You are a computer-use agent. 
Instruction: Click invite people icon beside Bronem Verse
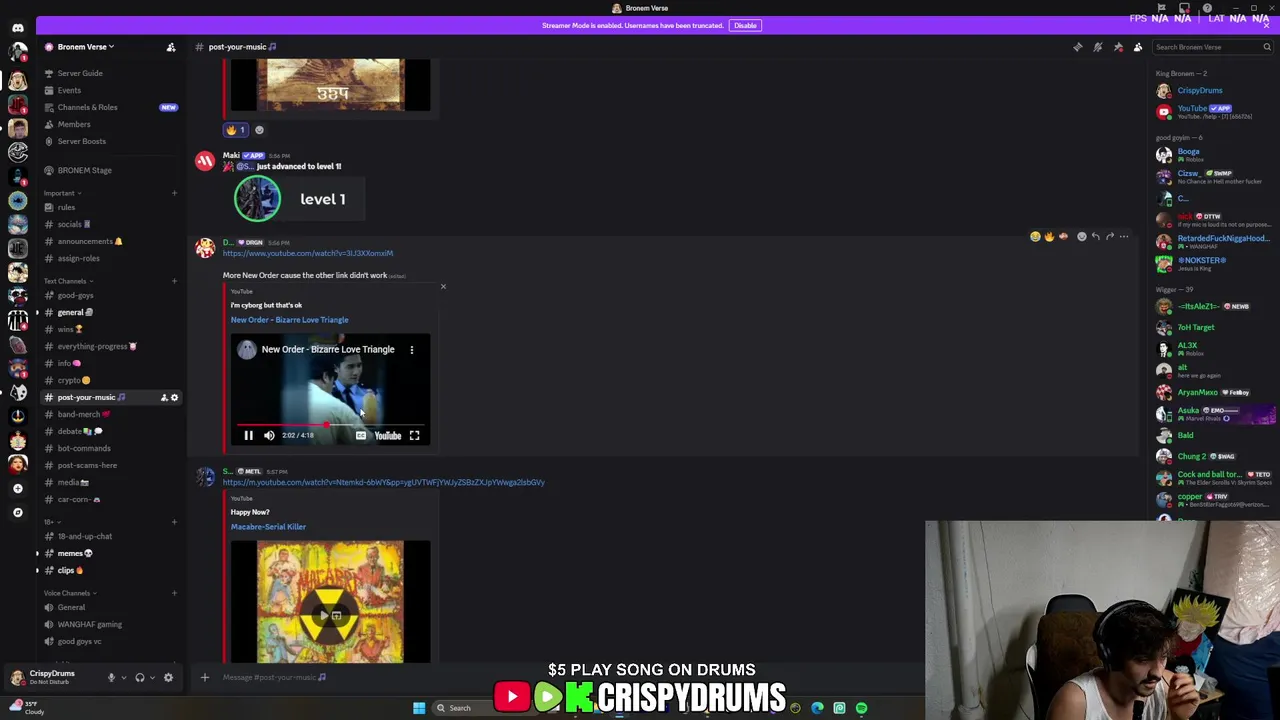pos(171,47)
